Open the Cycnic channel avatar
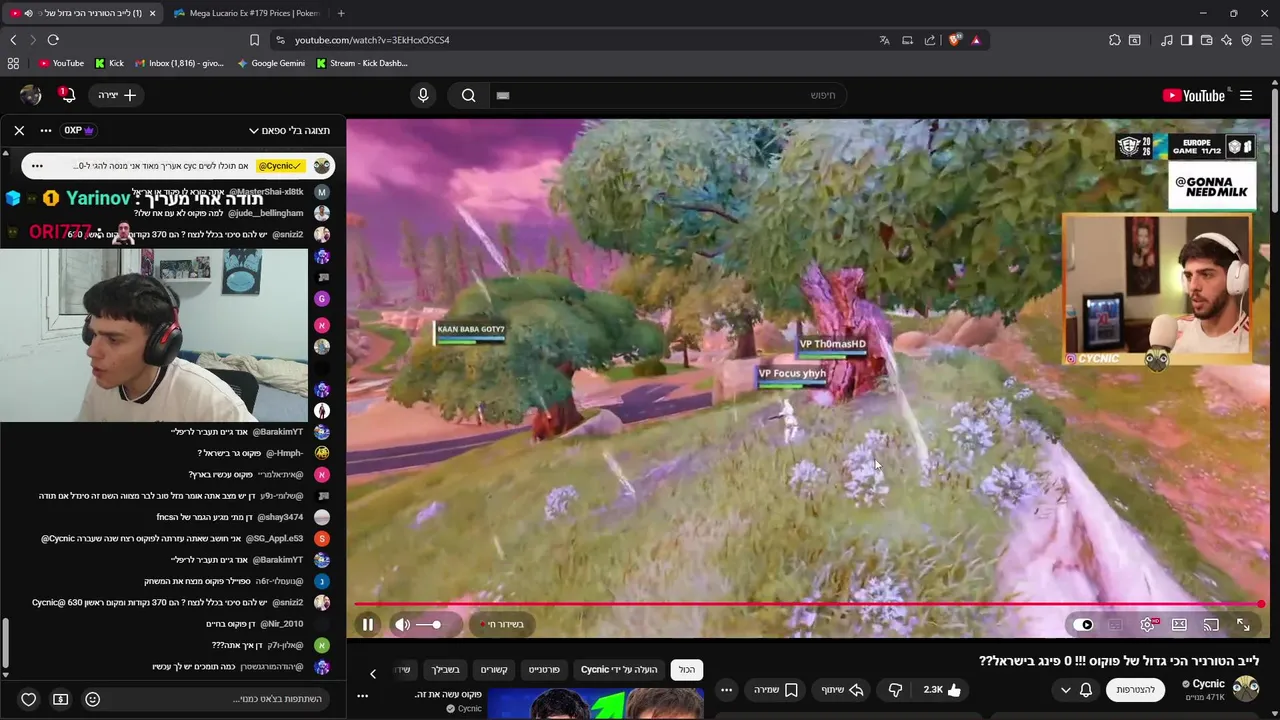This screenshot has width=1280, height=720. (1245, 689)
